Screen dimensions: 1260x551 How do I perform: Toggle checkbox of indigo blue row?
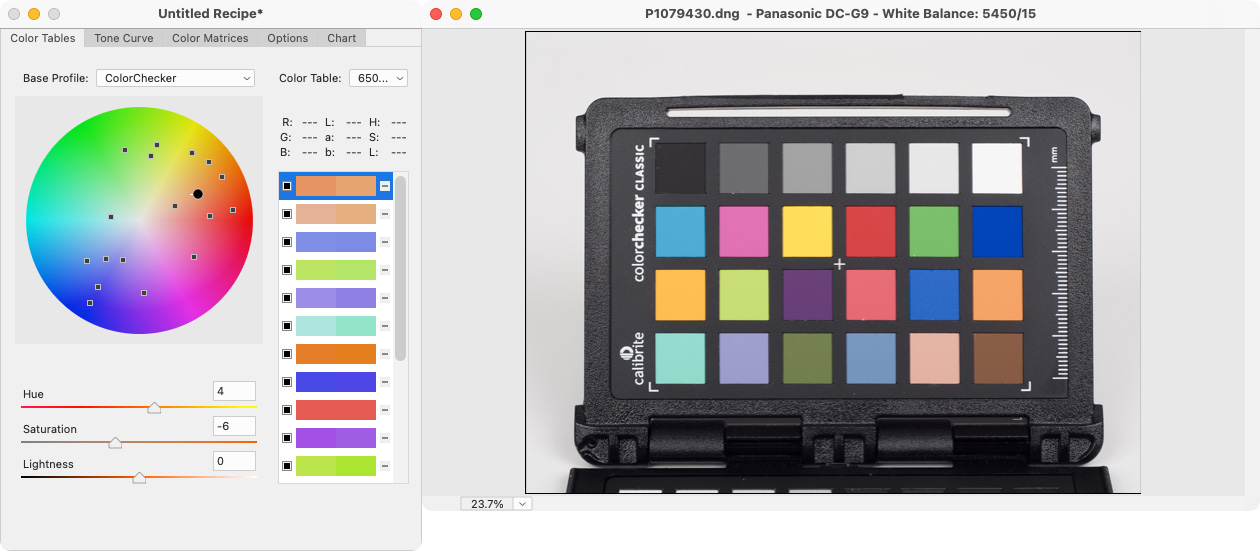[287, 382]
